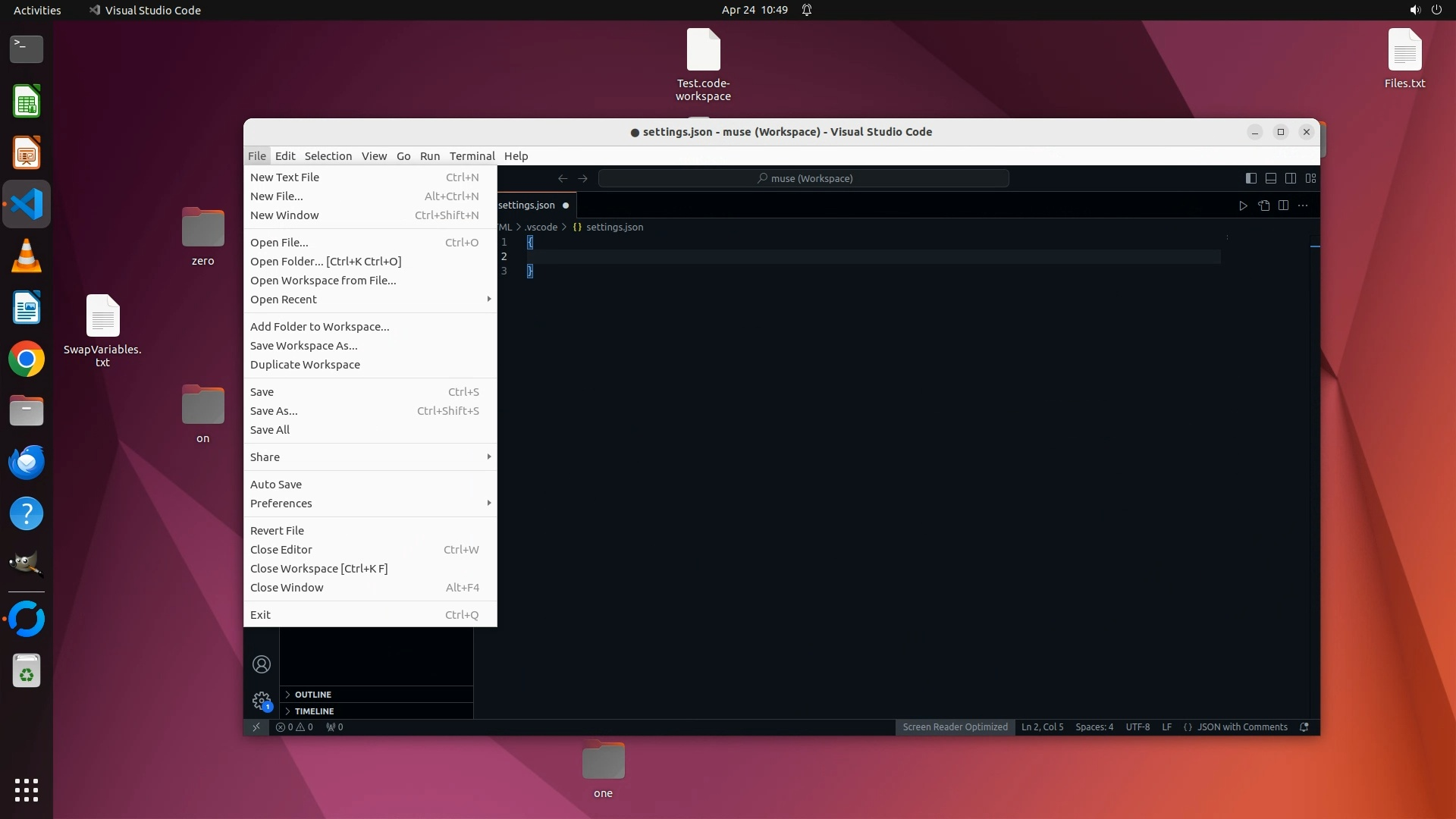Click the remote window status bar icon
The image size is (1456, 819).
pyautogui.click(x=256, y=726)
